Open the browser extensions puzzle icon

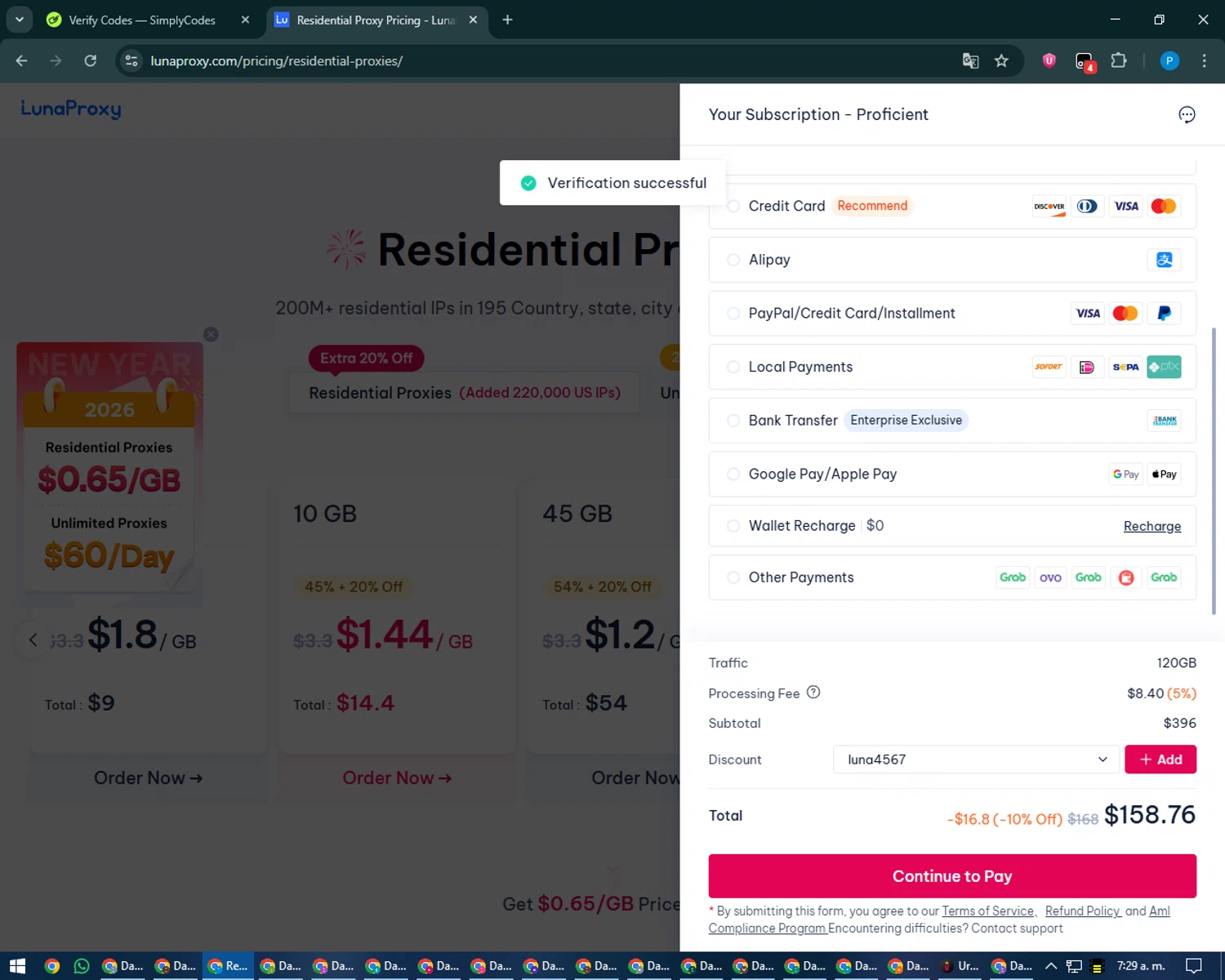point(1119,60)
